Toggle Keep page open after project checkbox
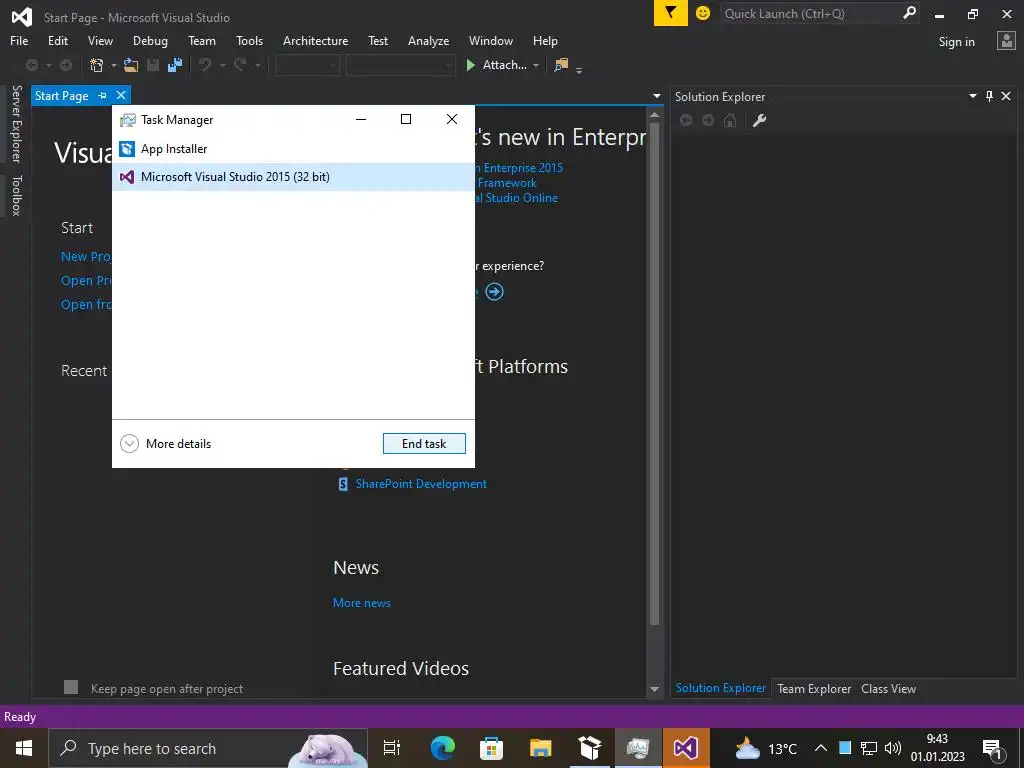Image resolution: width=1024 pixels, height=768 pixels. pyautogui.click(x=71, y=687)
